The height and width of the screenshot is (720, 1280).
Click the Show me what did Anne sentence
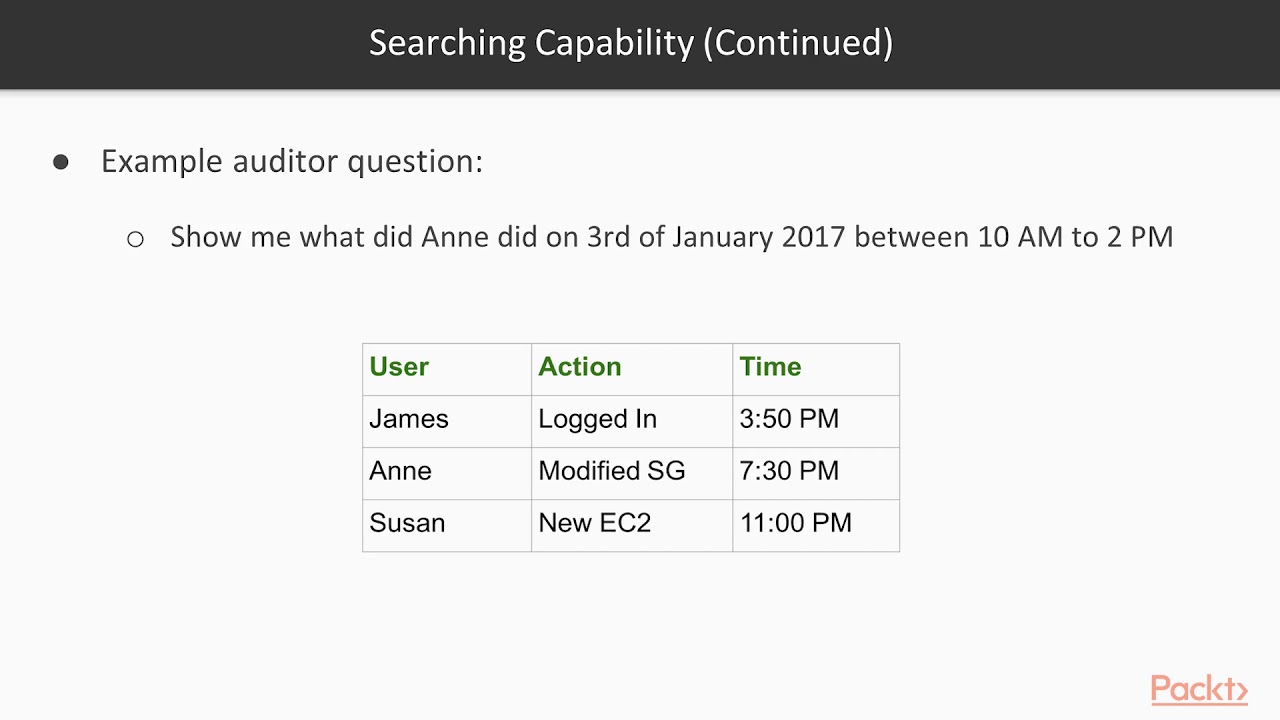click(671, 237)
